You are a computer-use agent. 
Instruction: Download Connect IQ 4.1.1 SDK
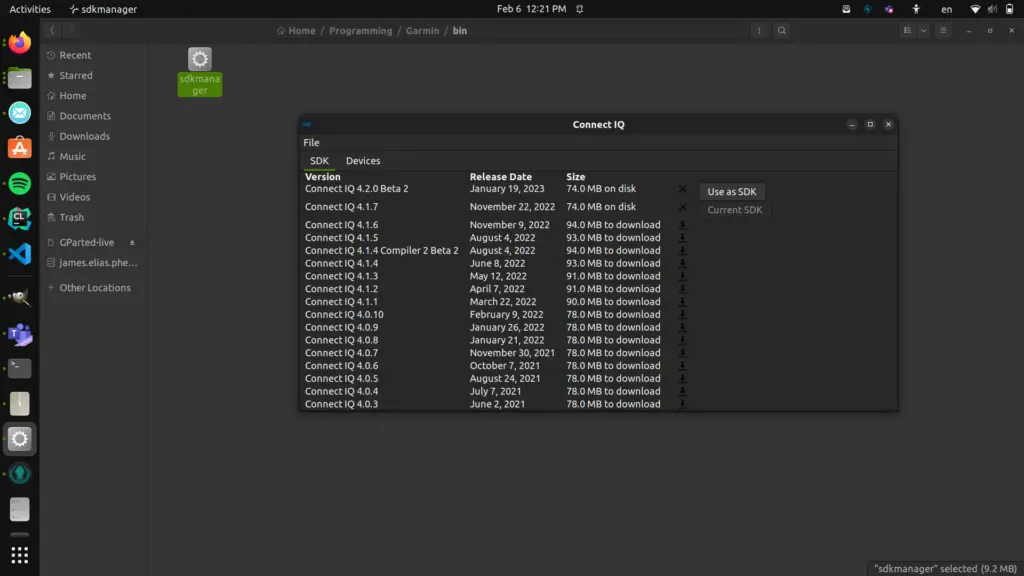[x=682, y=302]
